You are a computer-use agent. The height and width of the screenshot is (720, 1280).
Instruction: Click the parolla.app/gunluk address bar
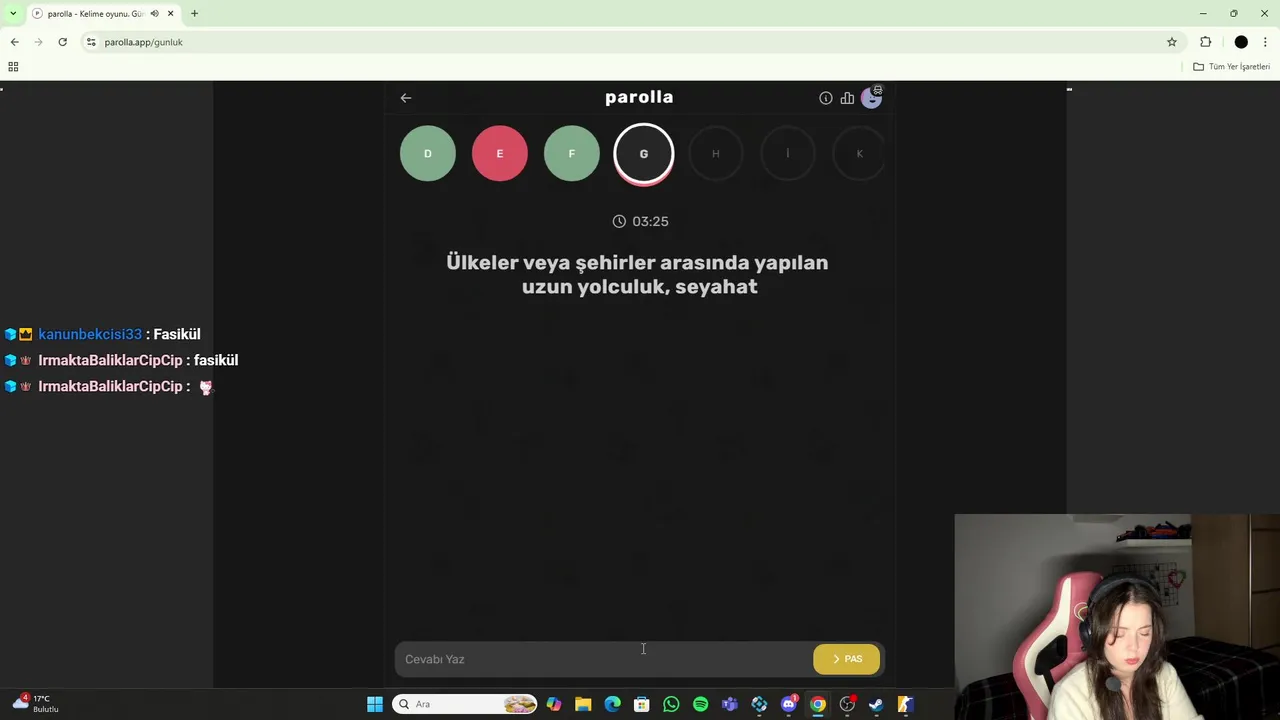click(630, 42)
